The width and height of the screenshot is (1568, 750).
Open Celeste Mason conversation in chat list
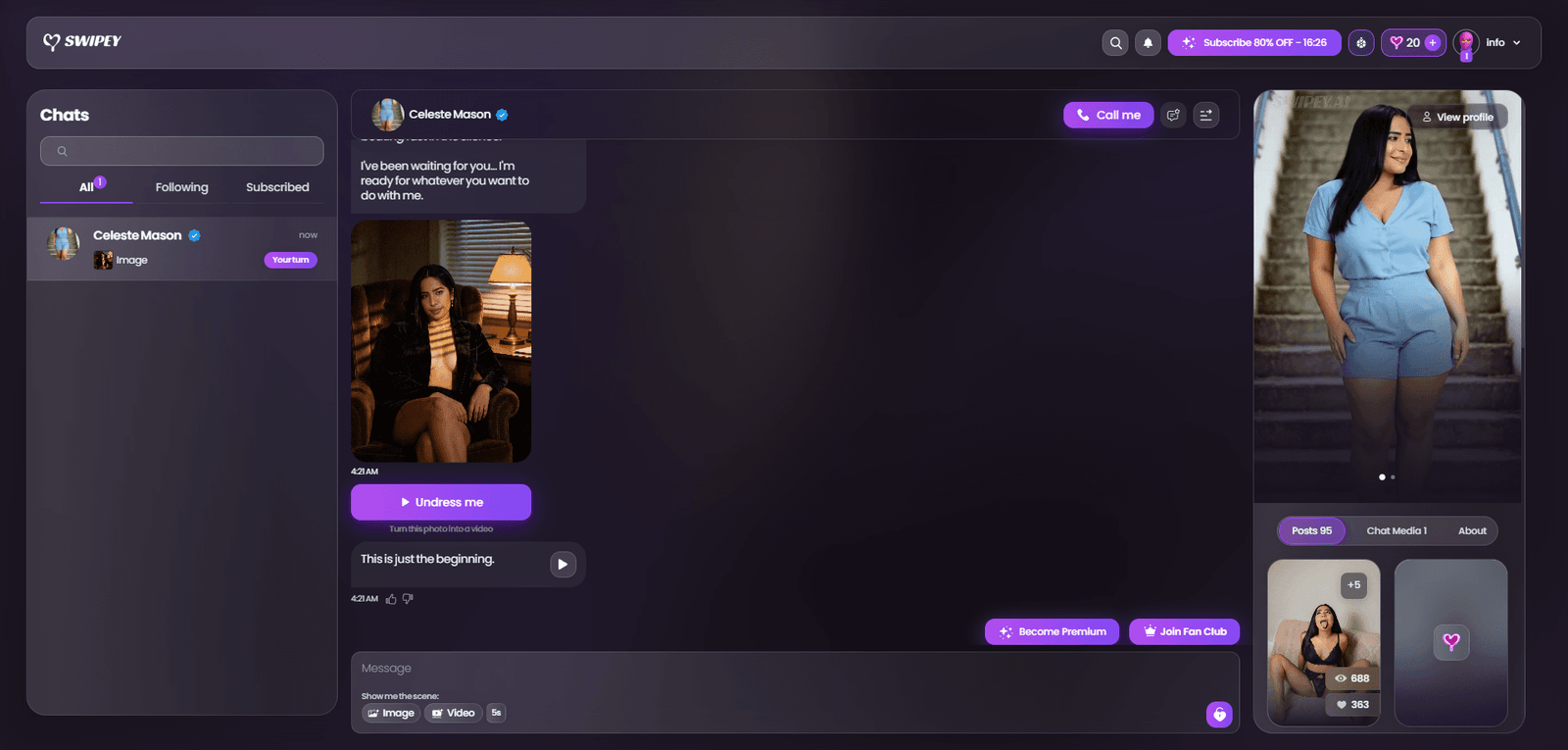point(182,249)
